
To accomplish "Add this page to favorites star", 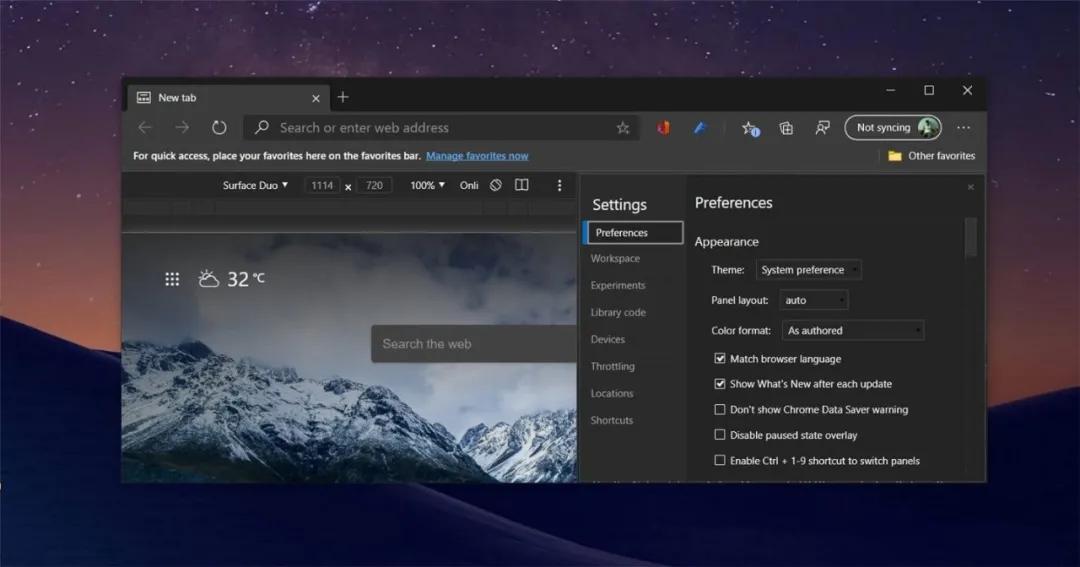I will (623, 128).
